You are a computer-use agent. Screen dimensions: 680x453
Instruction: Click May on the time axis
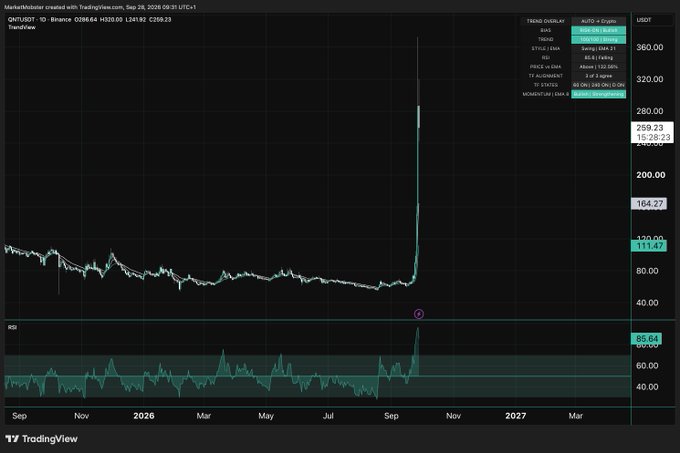[266, 416]
